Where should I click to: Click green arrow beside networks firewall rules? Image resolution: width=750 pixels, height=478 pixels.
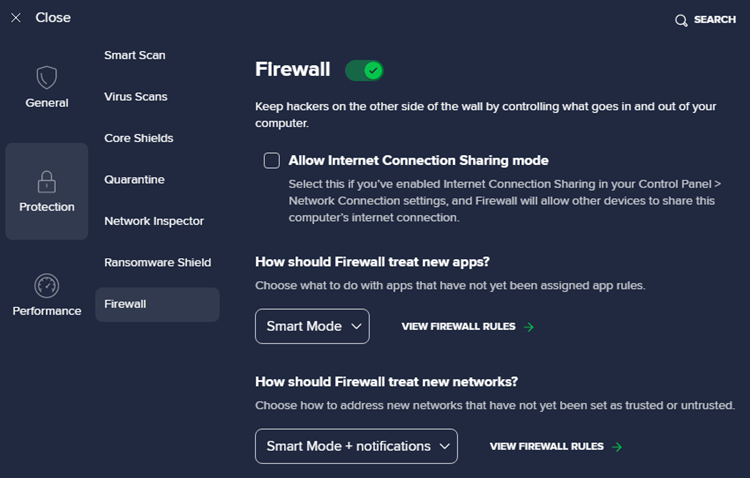pos(617,447)
